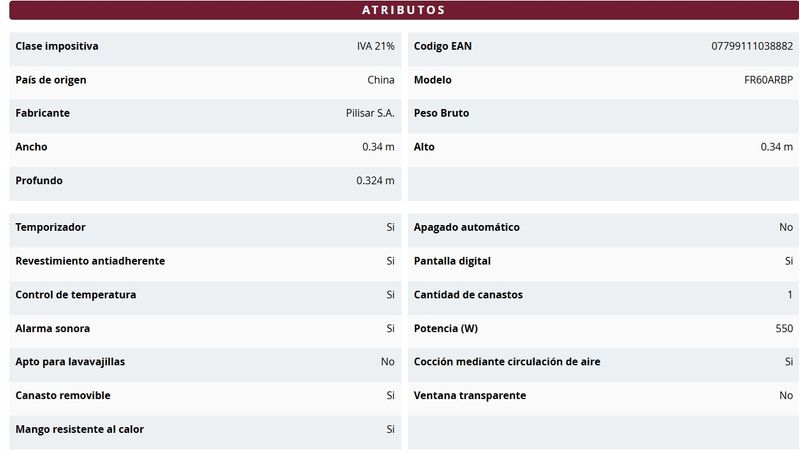The image size is (800, 452).
Task: Click the ATRIBUTOS section header
Action: 403,10
